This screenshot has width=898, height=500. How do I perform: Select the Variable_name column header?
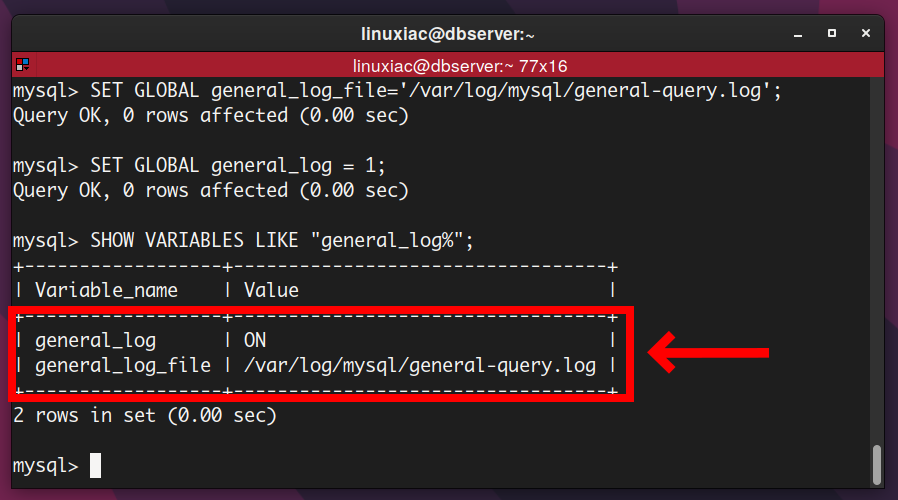107,290
